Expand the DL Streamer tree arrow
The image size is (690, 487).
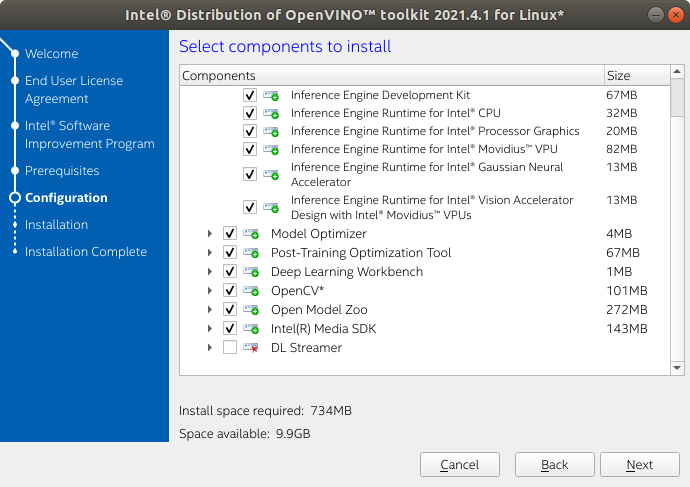(x=210, y=348)
